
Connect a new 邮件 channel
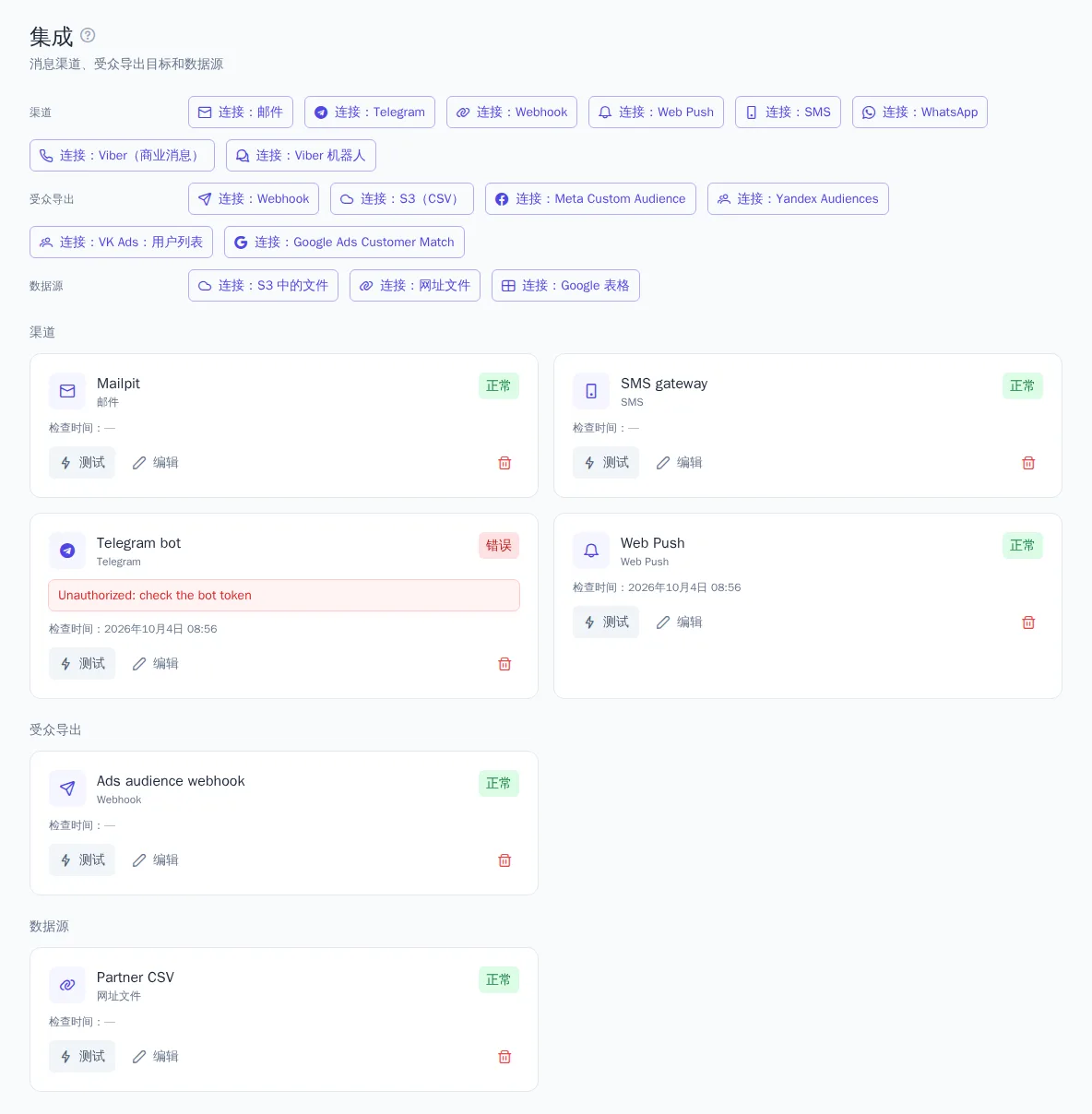click(241, 113)
